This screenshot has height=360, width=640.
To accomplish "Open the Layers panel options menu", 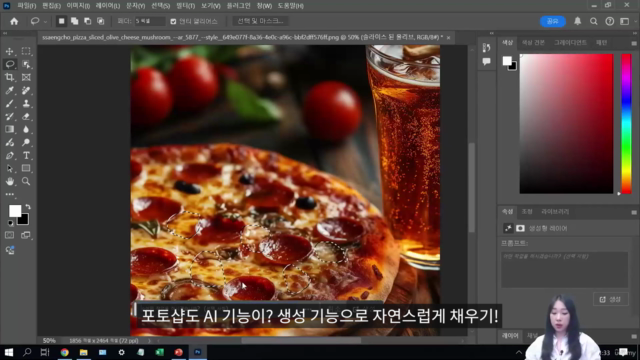I will (634, 336).
